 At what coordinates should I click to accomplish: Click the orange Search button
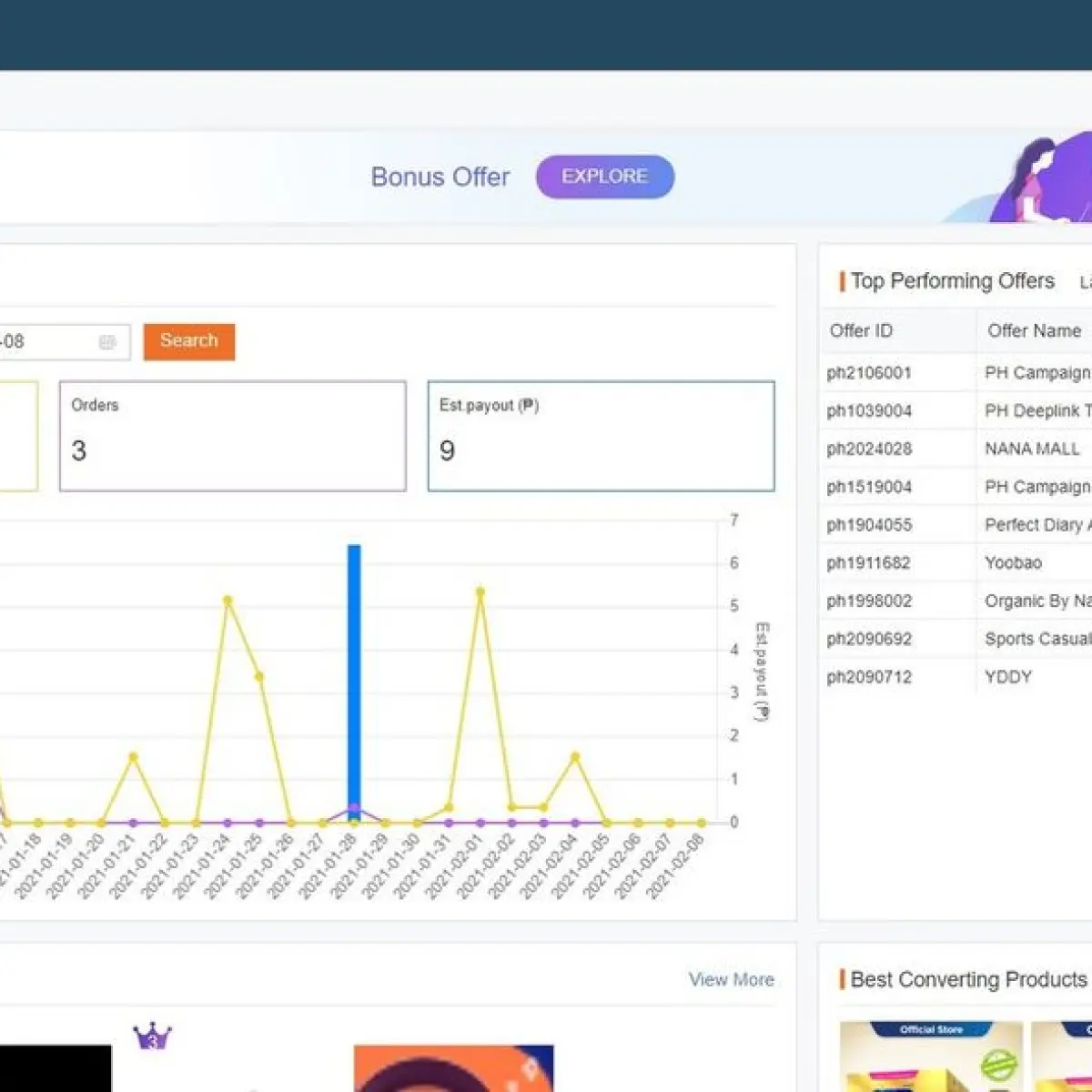[189, 341]
